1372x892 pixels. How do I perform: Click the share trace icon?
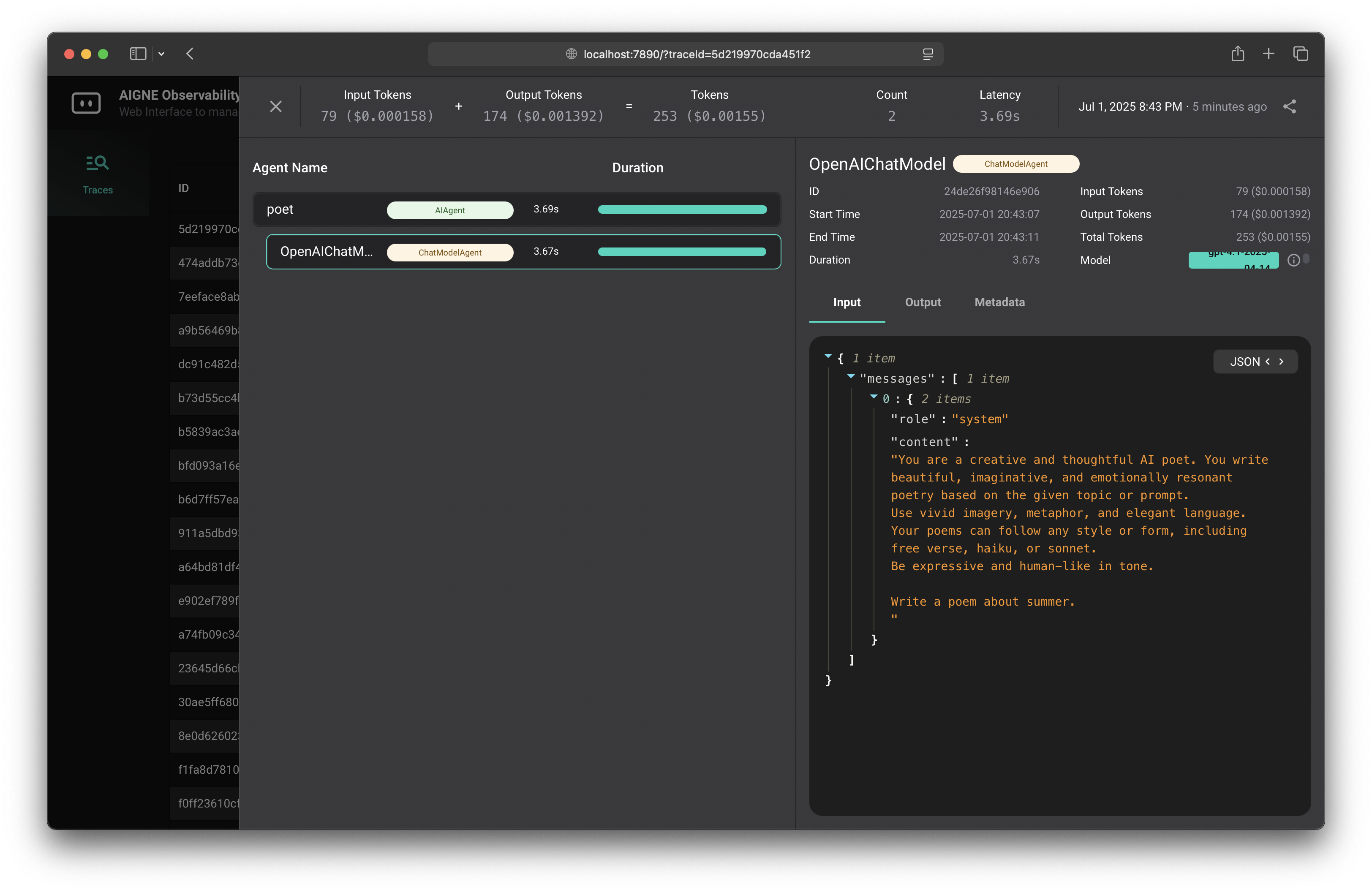click(1290, 106)
